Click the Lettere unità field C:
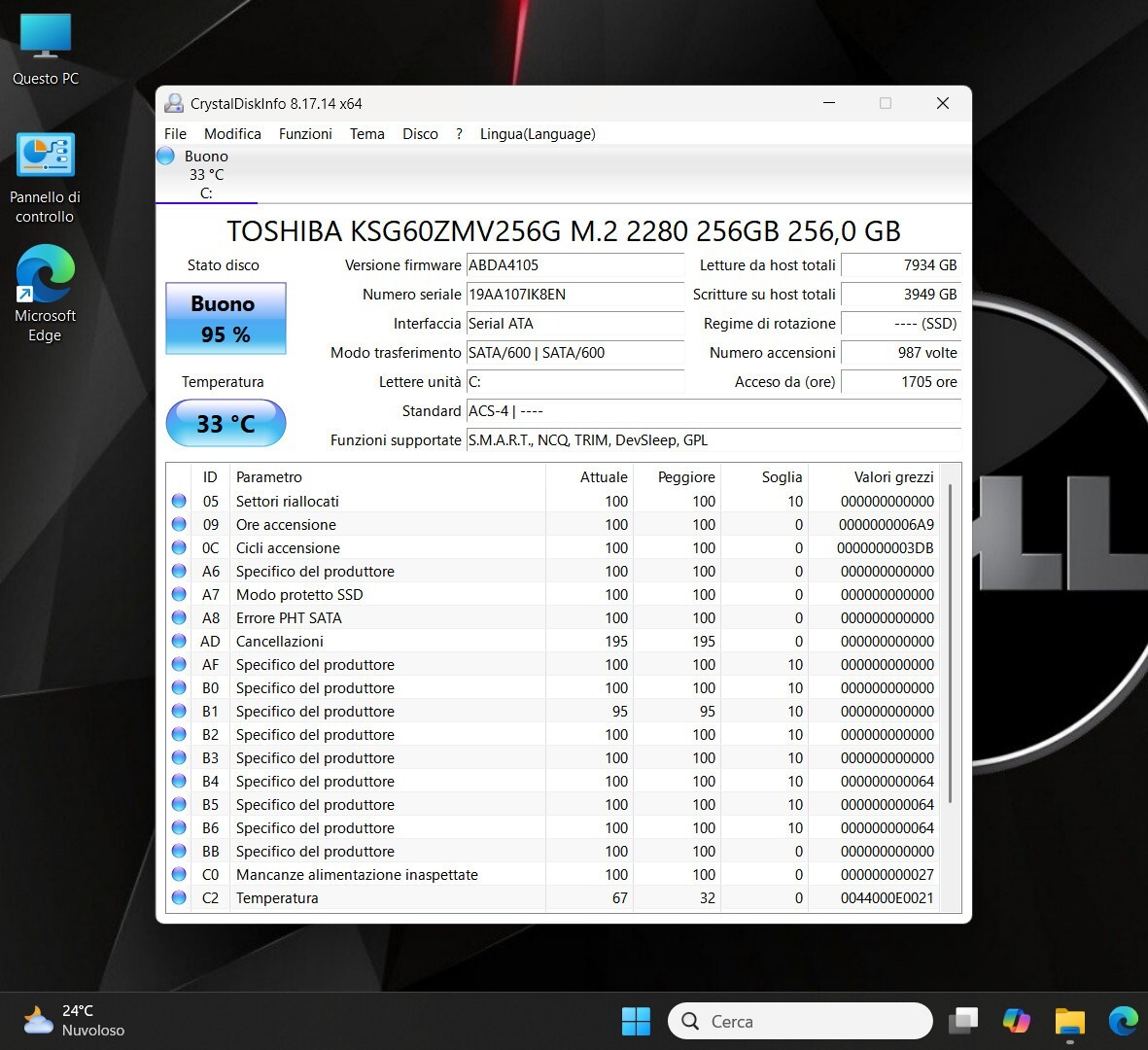 tap(574, 382)
